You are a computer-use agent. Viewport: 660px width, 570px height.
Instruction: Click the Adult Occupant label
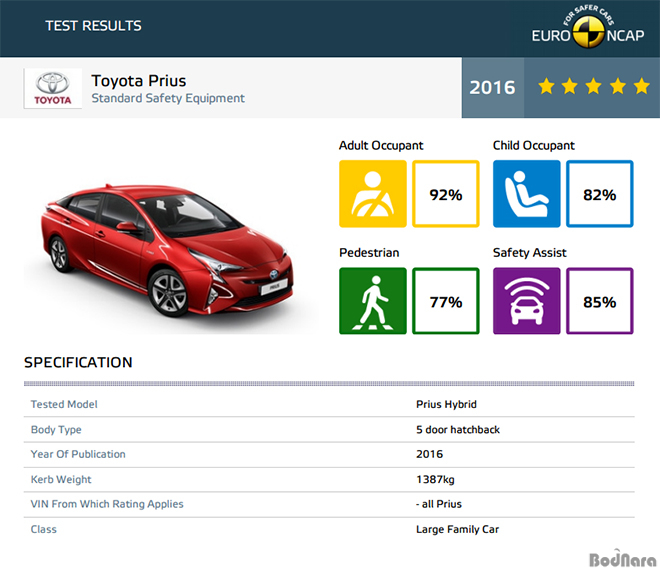pos(381,145)
